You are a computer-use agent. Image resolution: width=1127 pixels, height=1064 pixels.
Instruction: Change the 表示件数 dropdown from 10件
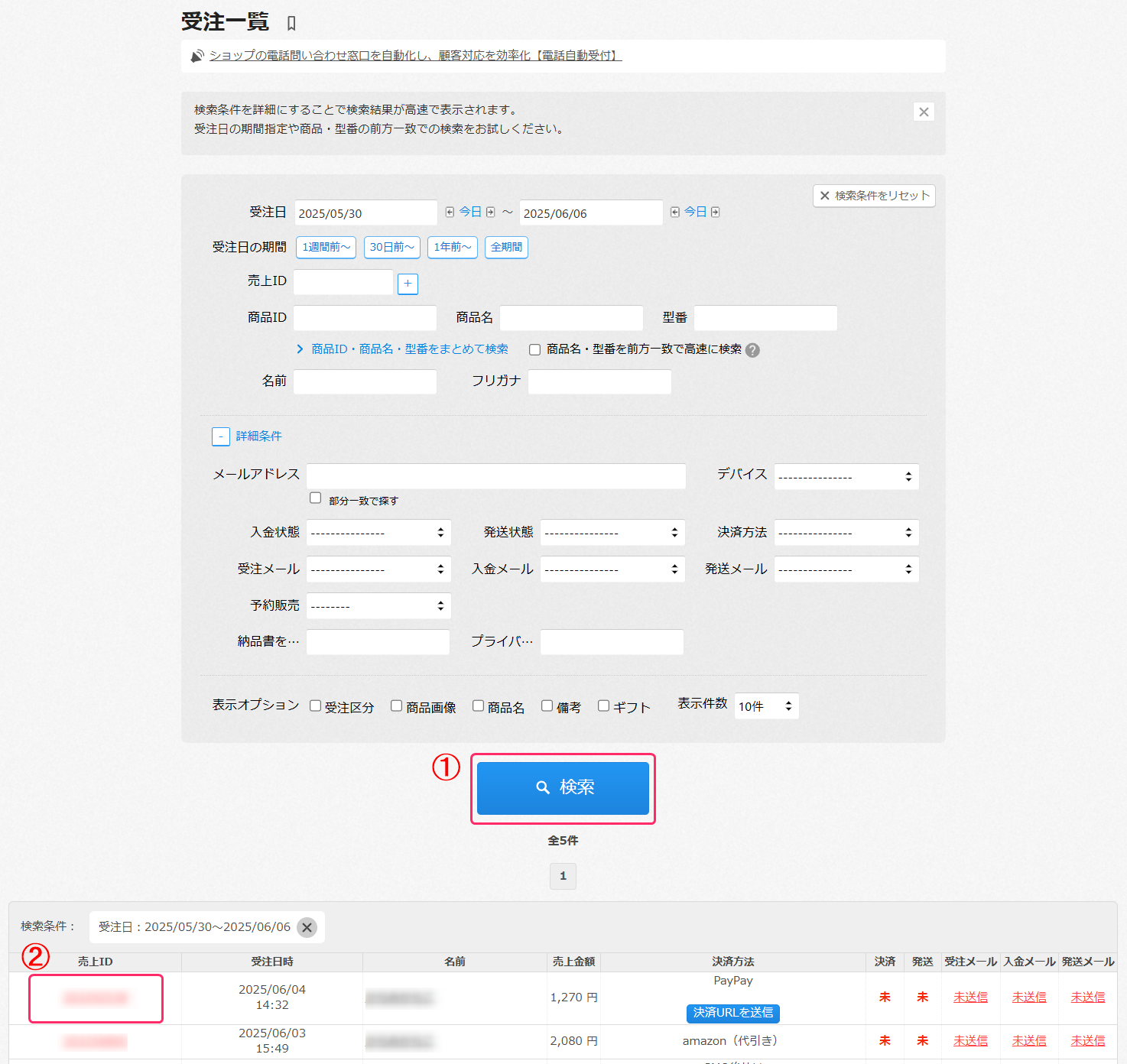click(x=766, y=706)
